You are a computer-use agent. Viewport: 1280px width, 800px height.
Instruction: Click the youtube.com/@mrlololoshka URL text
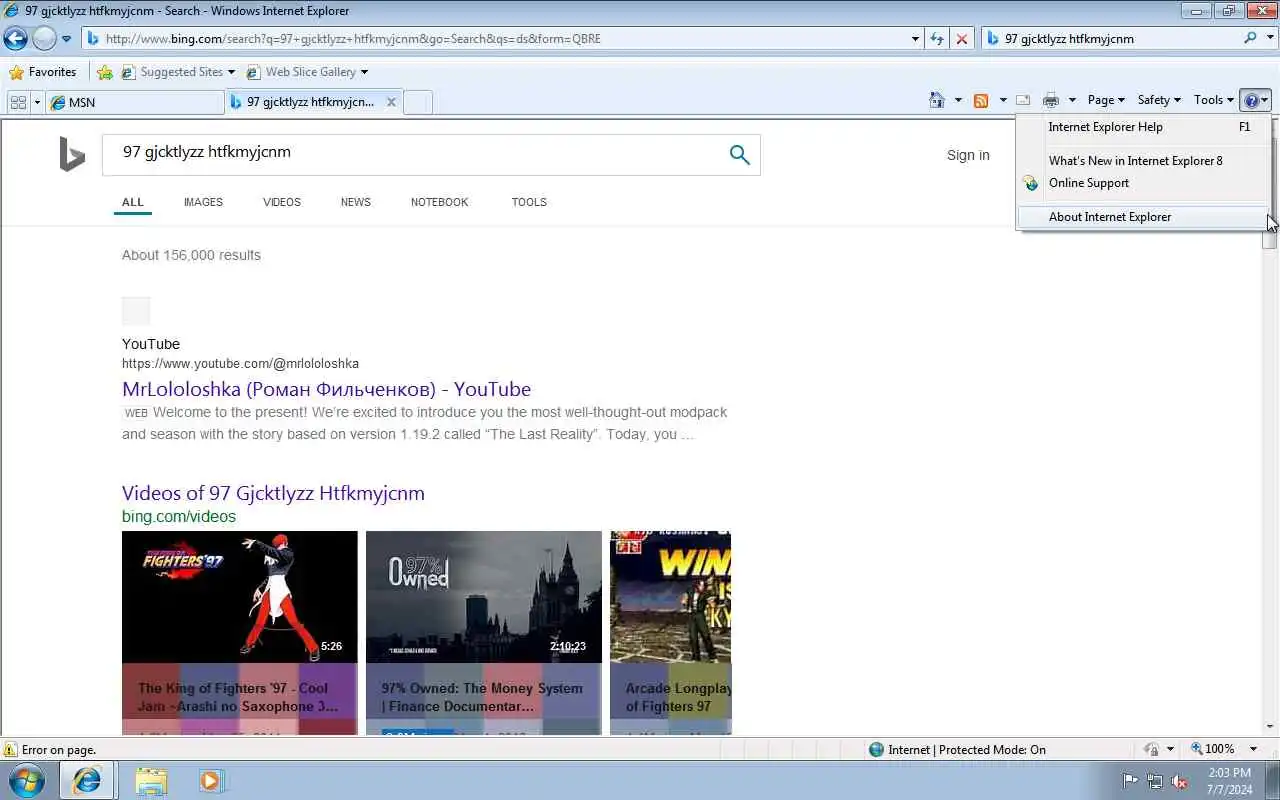(x=240, y=364)
